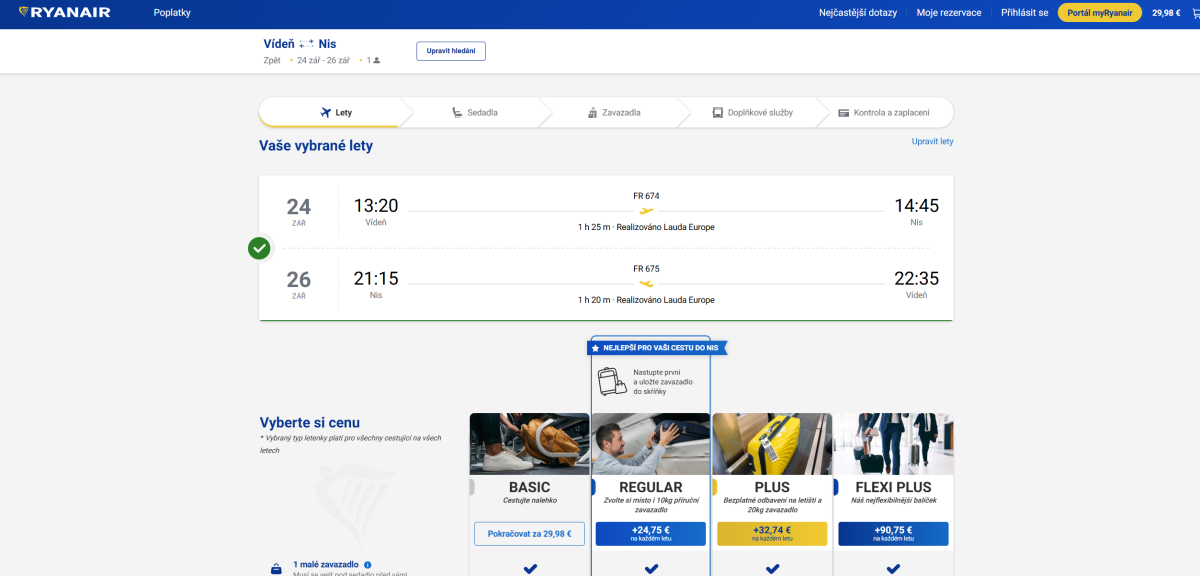This screenshot has height=576, width=1200.
Task: Click the luggage icon above the Regular fare
Action: pos(612,381)
